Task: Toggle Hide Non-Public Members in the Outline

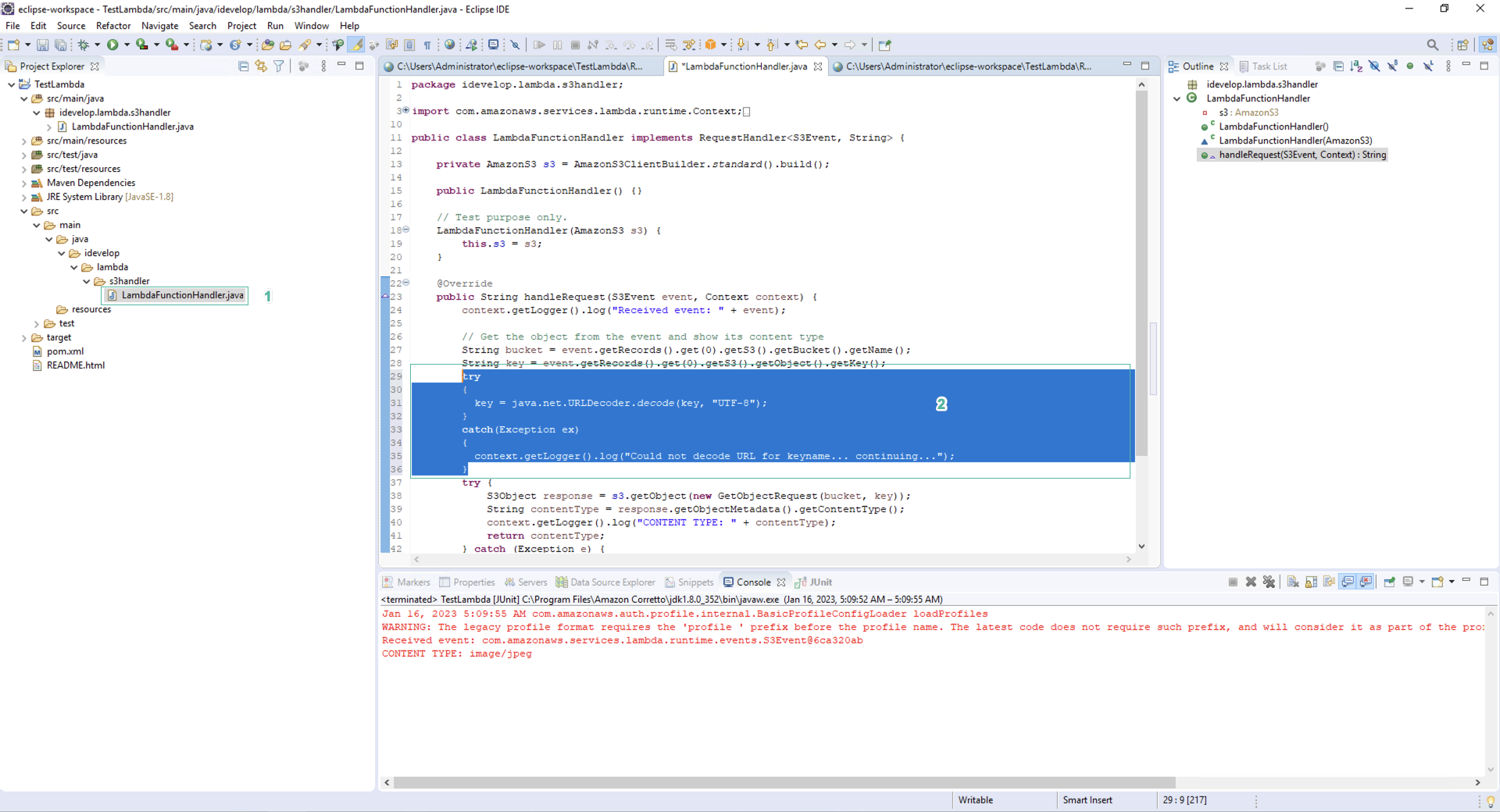Action: point(1410,66)
